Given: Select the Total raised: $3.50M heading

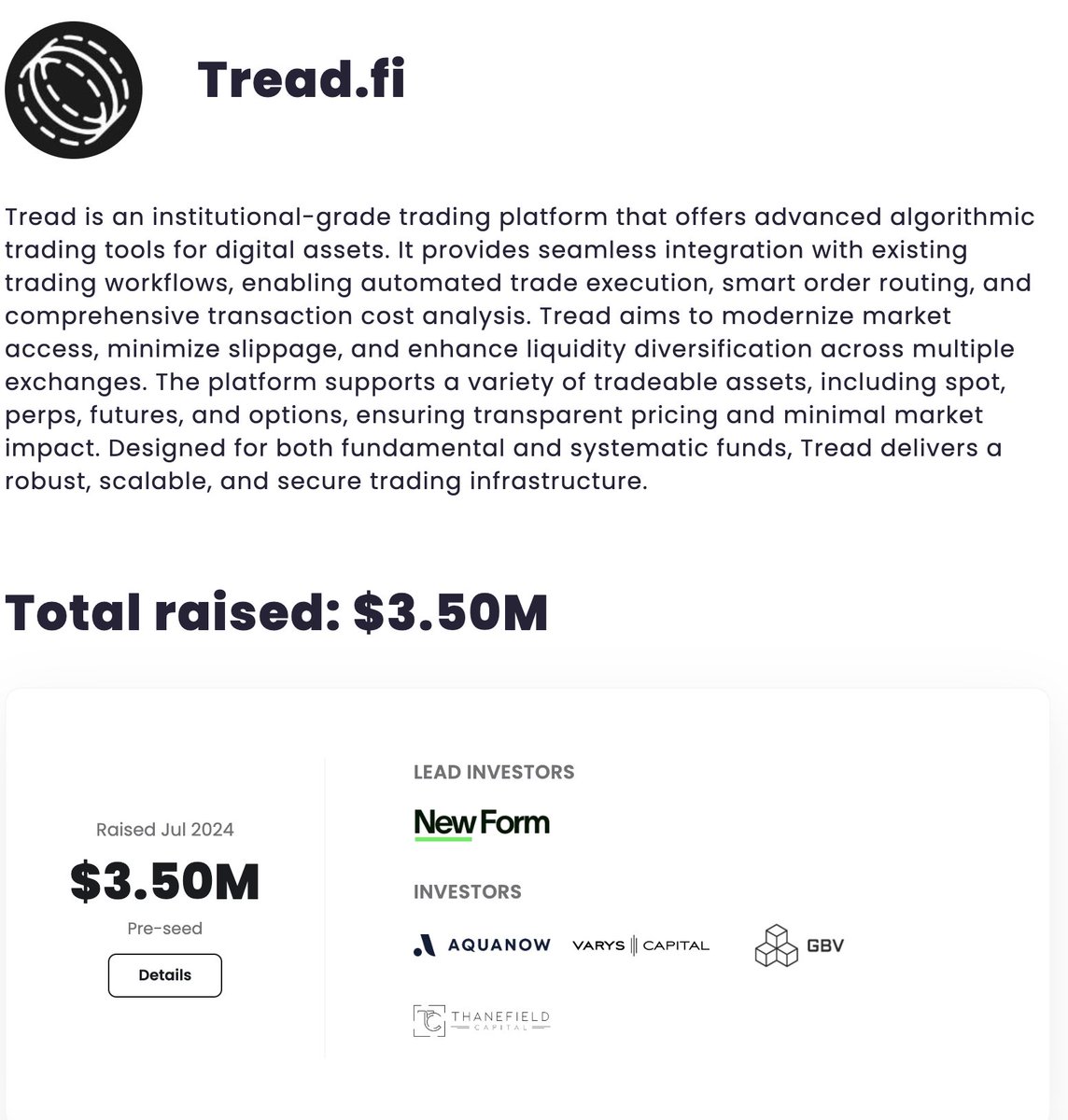Looking at the screenshot, I should click(x=276, y=612).
